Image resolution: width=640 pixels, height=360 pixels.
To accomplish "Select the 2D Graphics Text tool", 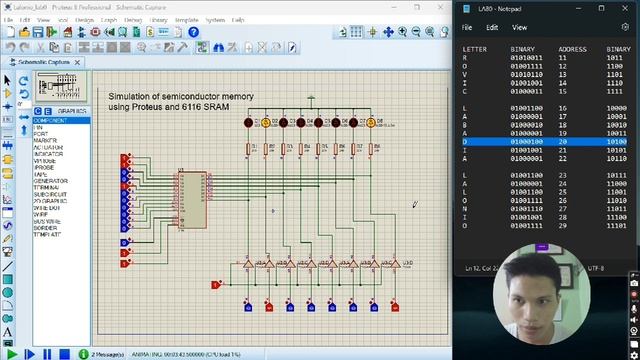I will (x=7, y=332).
